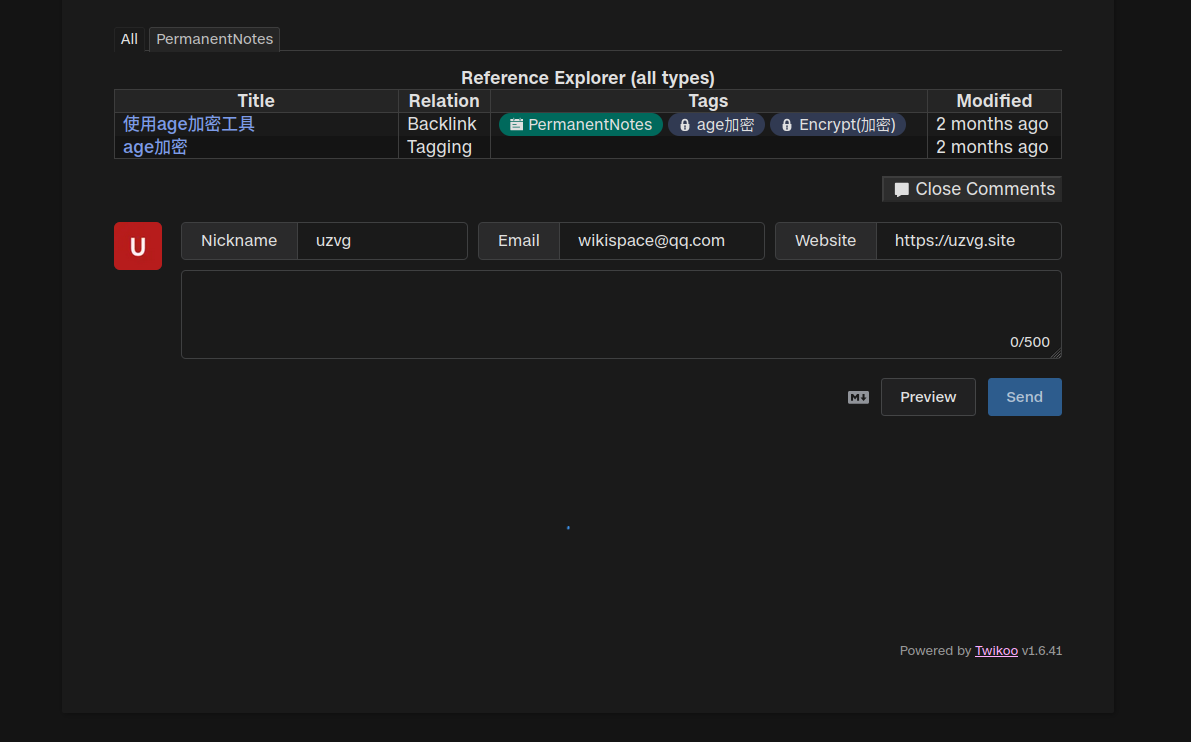Click the Modified column header
Viewport: 1191px width, 742px height.
(x=994, y=101)
